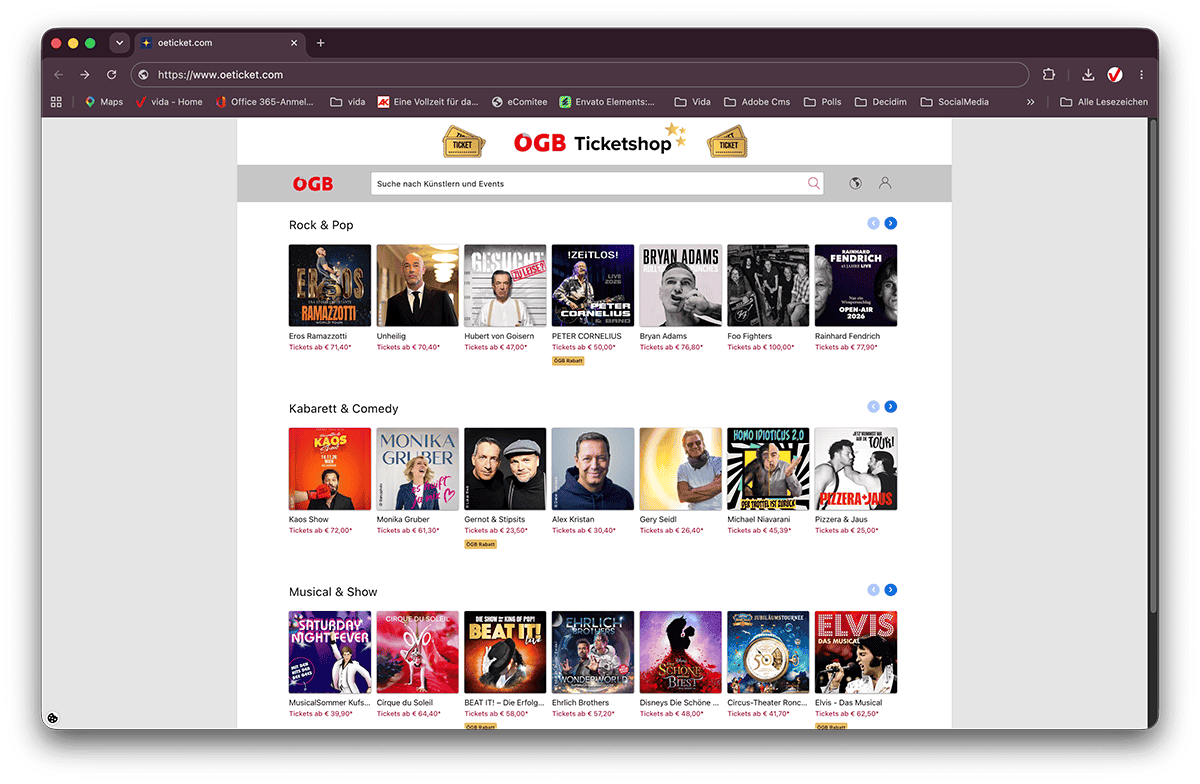Open the Pizzera & Jaus thumbnail
The image size is (1200, 784).
point(856,469)
